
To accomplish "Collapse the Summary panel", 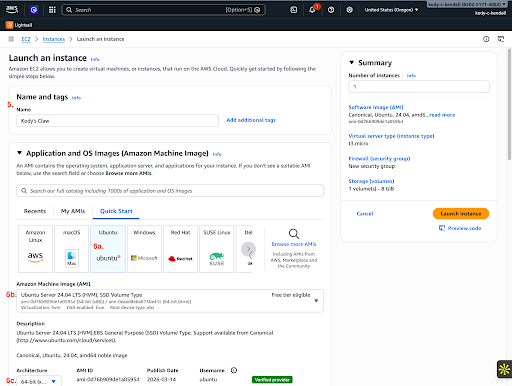I will (x=351, y=62).
